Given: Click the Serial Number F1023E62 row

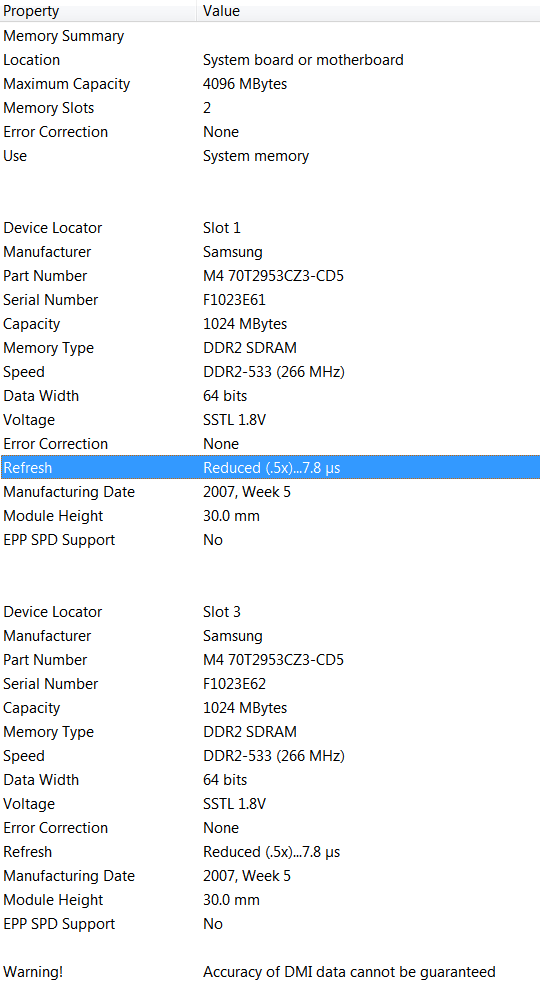Looking at the screenshot, I should coord(270,684).
